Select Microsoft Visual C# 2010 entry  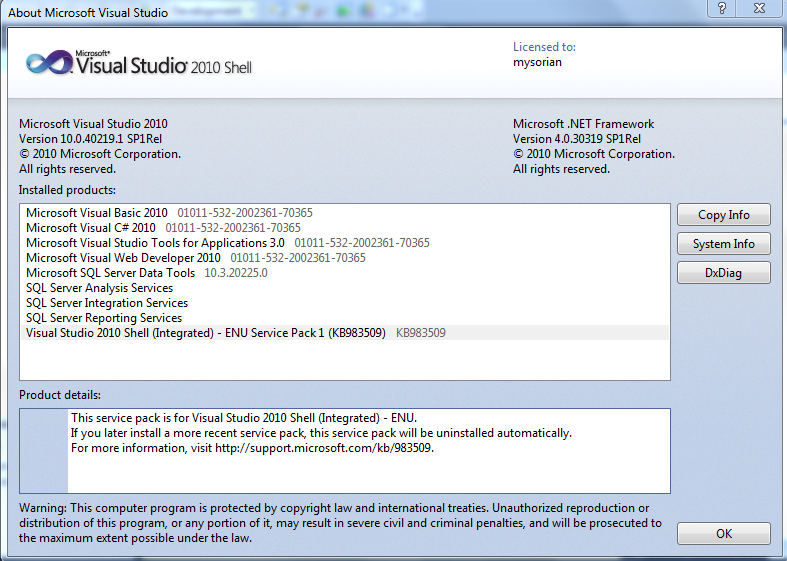345,228
